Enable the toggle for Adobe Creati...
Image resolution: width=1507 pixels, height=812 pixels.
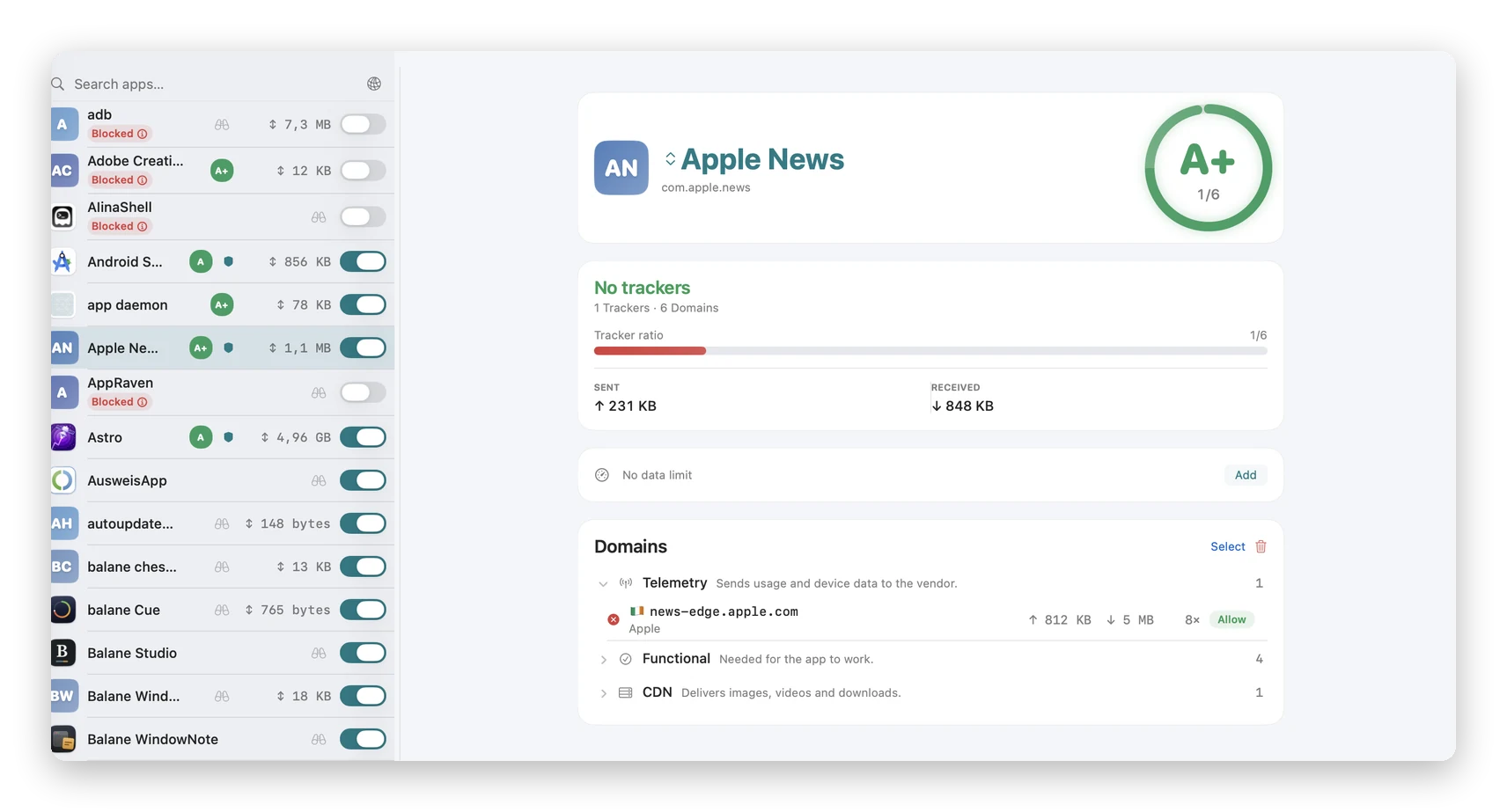tap(363, 171)
